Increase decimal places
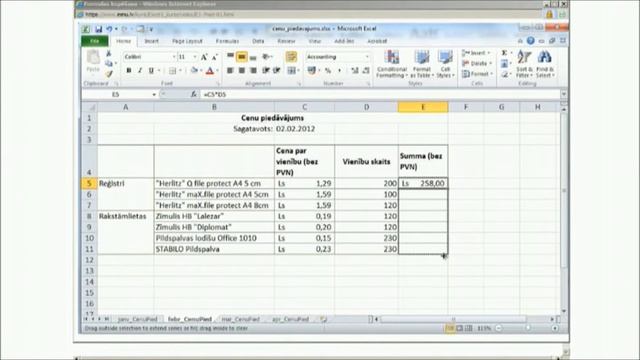The height and width of the screenshot is (360, 640). pos(355,71)
